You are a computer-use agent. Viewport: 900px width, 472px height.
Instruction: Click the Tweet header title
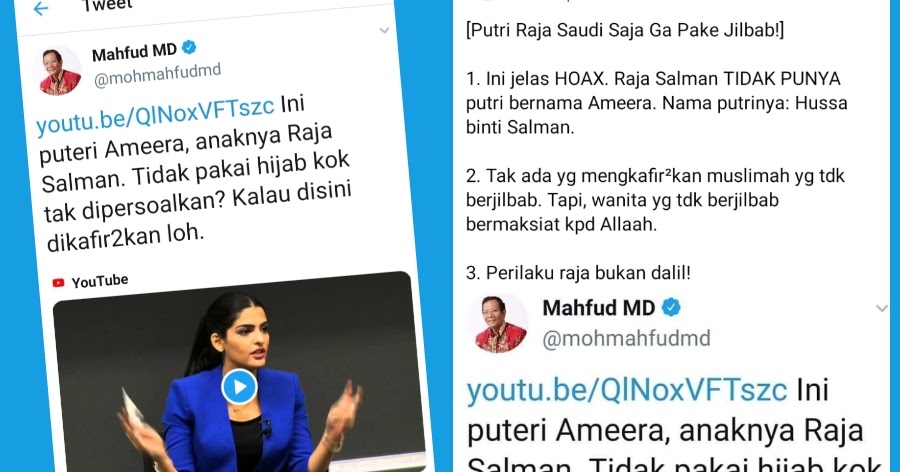107,5
